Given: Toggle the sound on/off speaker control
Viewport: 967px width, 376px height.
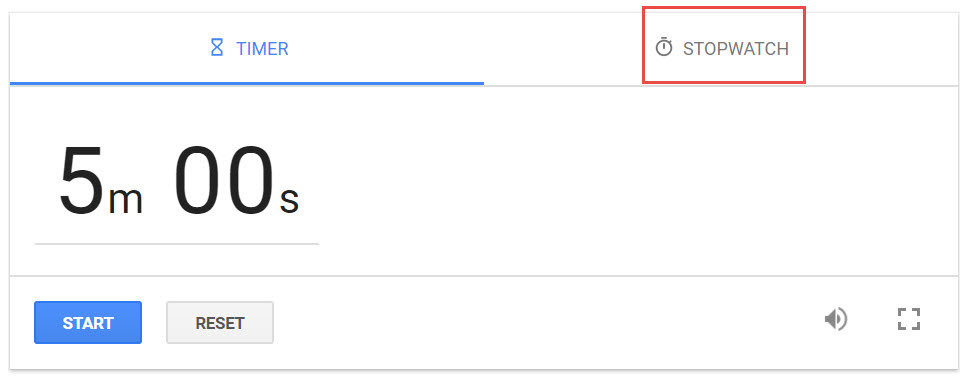Looking at the screenshot, I should 836,319.
